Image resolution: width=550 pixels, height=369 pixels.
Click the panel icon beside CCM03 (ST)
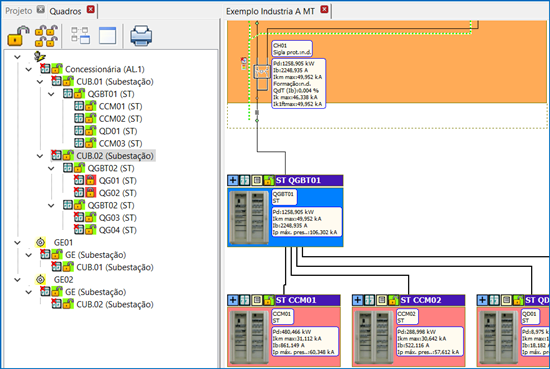[x=79, y=143]
